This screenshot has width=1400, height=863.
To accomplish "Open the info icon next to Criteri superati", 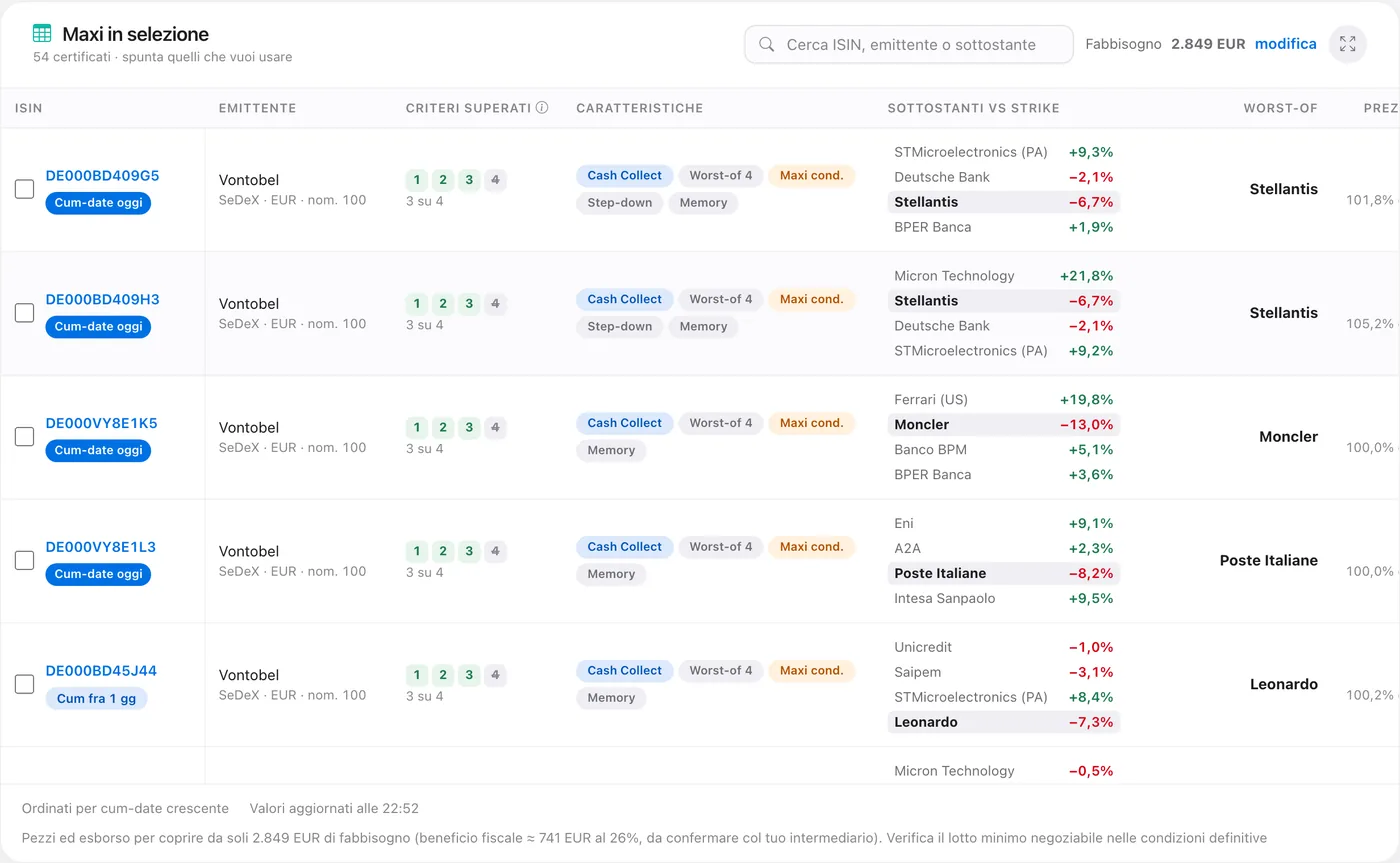I will click(542, 108).
